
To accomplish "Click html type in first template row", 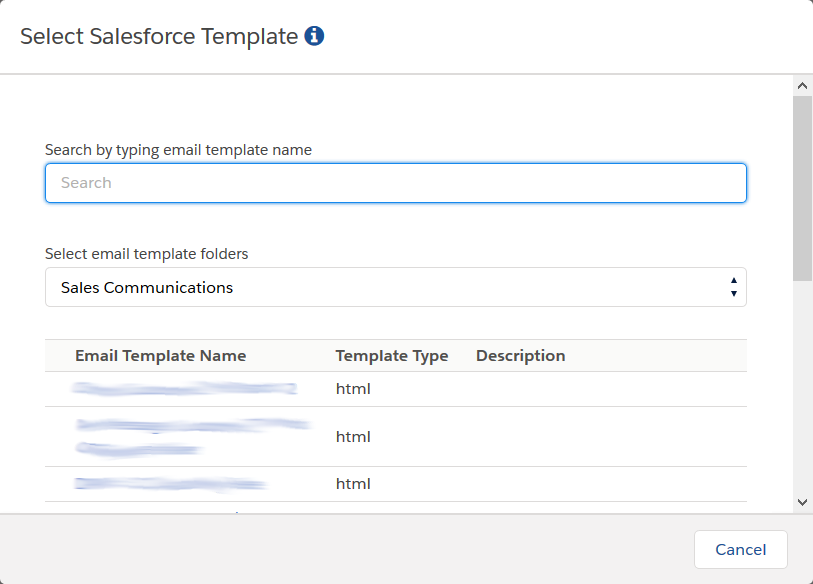I will (353, 389).
